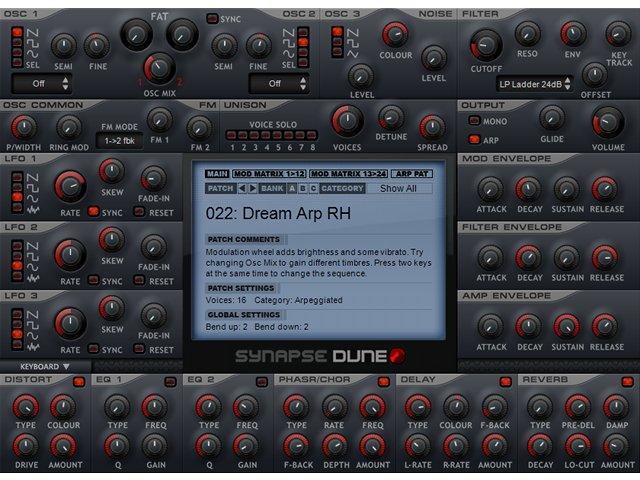Click the Patch Comments text
The width and height of the screenshot is (640, 480).
point(318,263)
